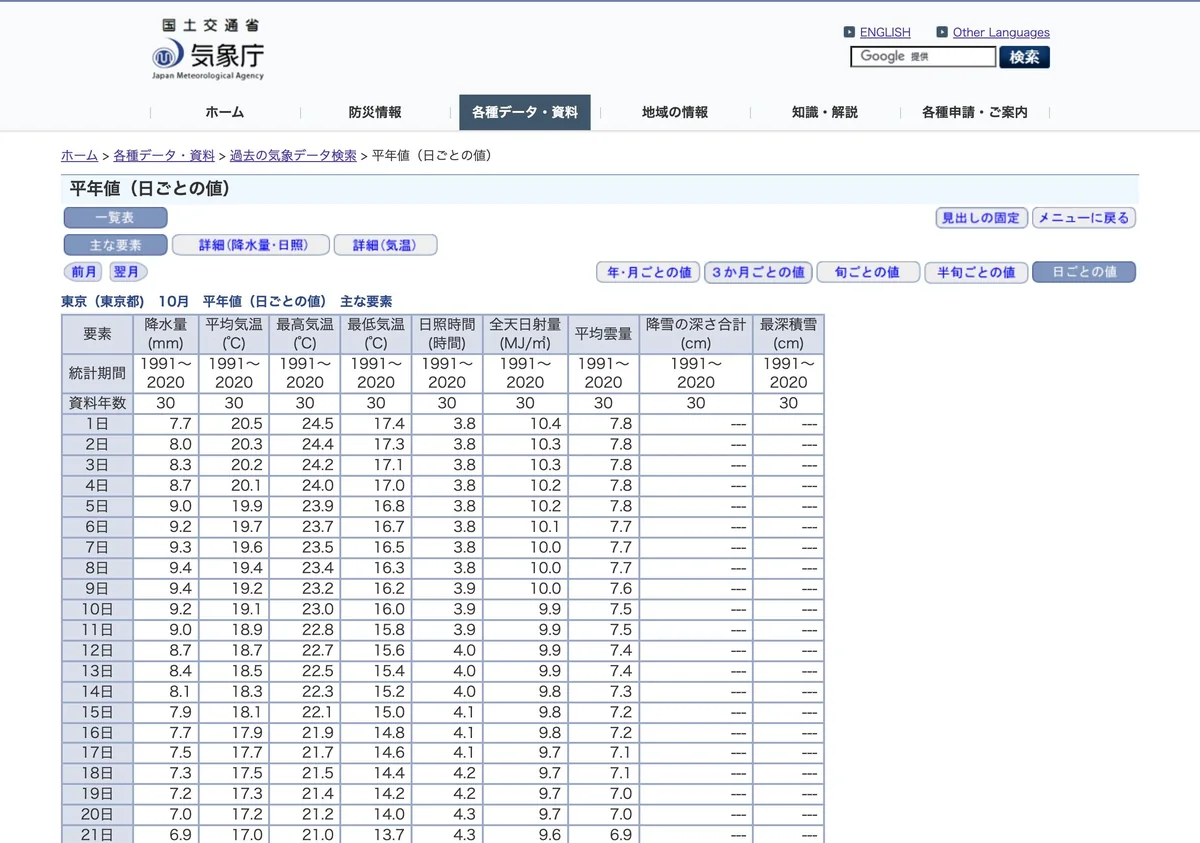Select the 最深積雪 column header
The width and height of the screenshot is (1200, 843).
(x=788, y=334)
